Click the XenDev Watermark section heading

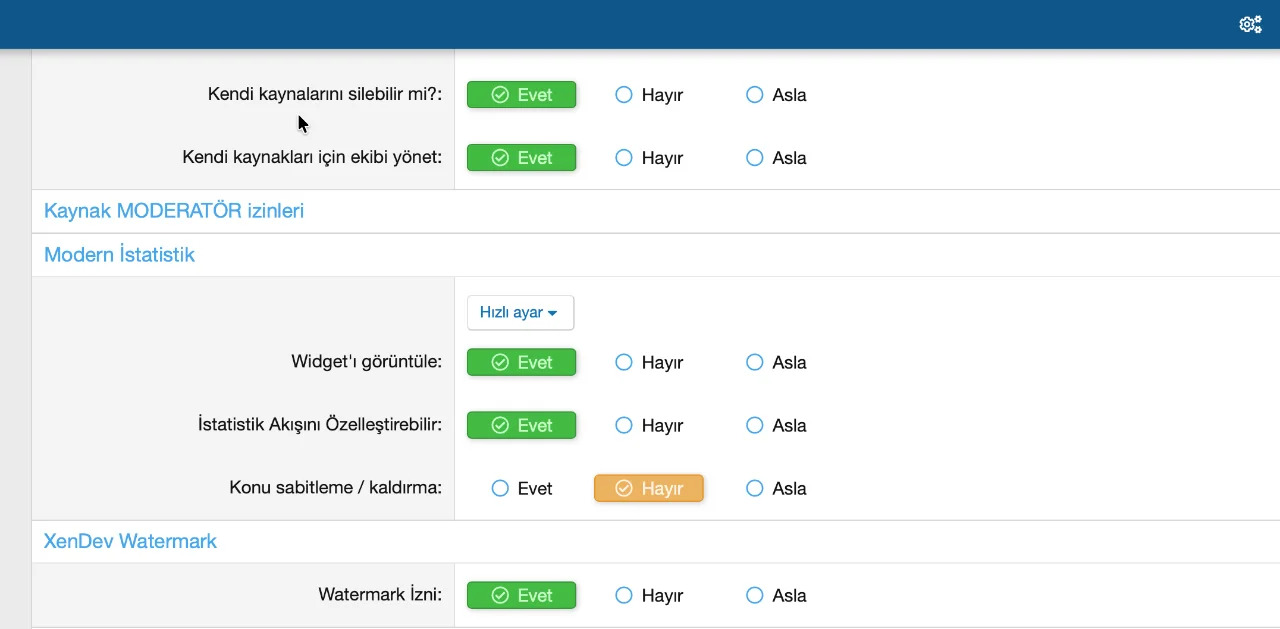pyautogui.click(x=130, y=541)
